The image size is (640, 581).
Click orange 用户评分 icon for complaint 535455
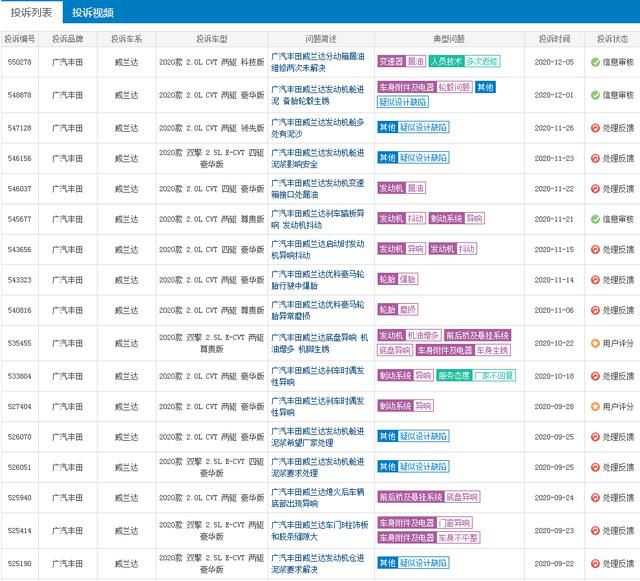click(x=595, y=343)
